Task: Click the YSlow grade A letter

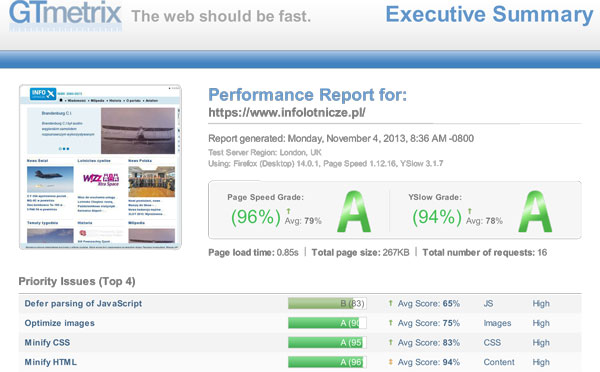Action: pos(535,212)
